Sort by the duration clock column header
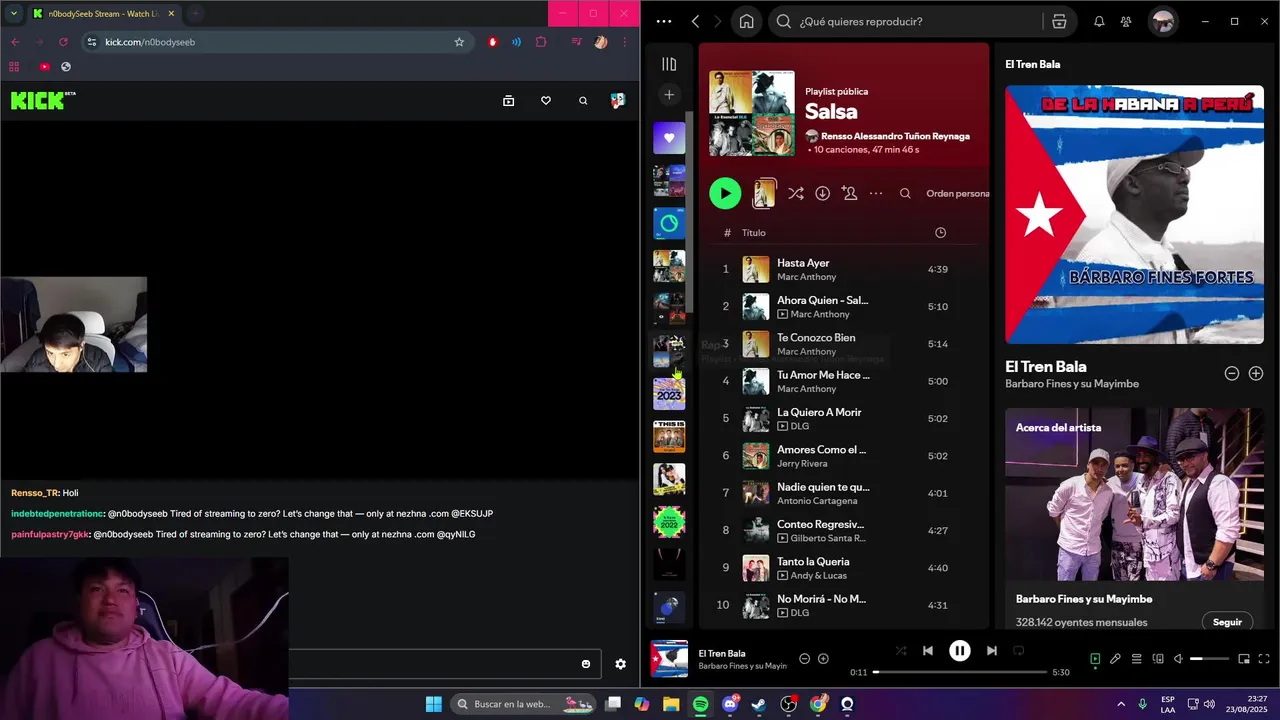Image resolution: width=1280 pixels, height=720 pixels. [940, 233]
